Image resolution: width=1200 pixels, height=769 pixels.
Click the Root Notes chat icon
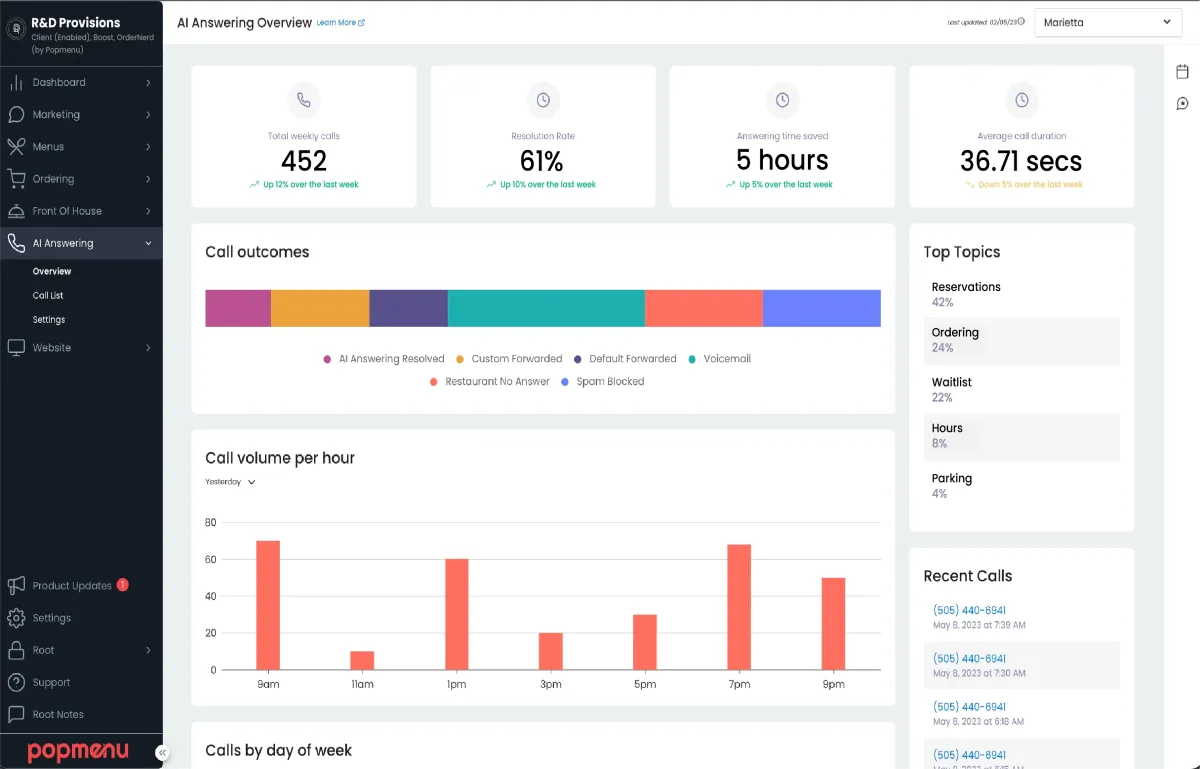tap(16, 714)
